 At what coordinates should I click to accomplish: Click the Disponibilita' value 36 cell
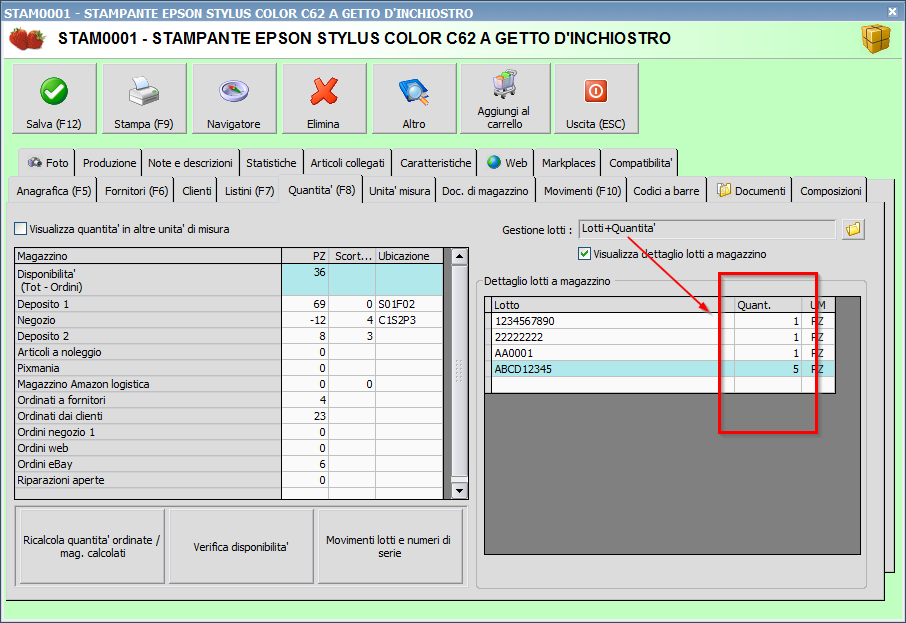(305, 280)
